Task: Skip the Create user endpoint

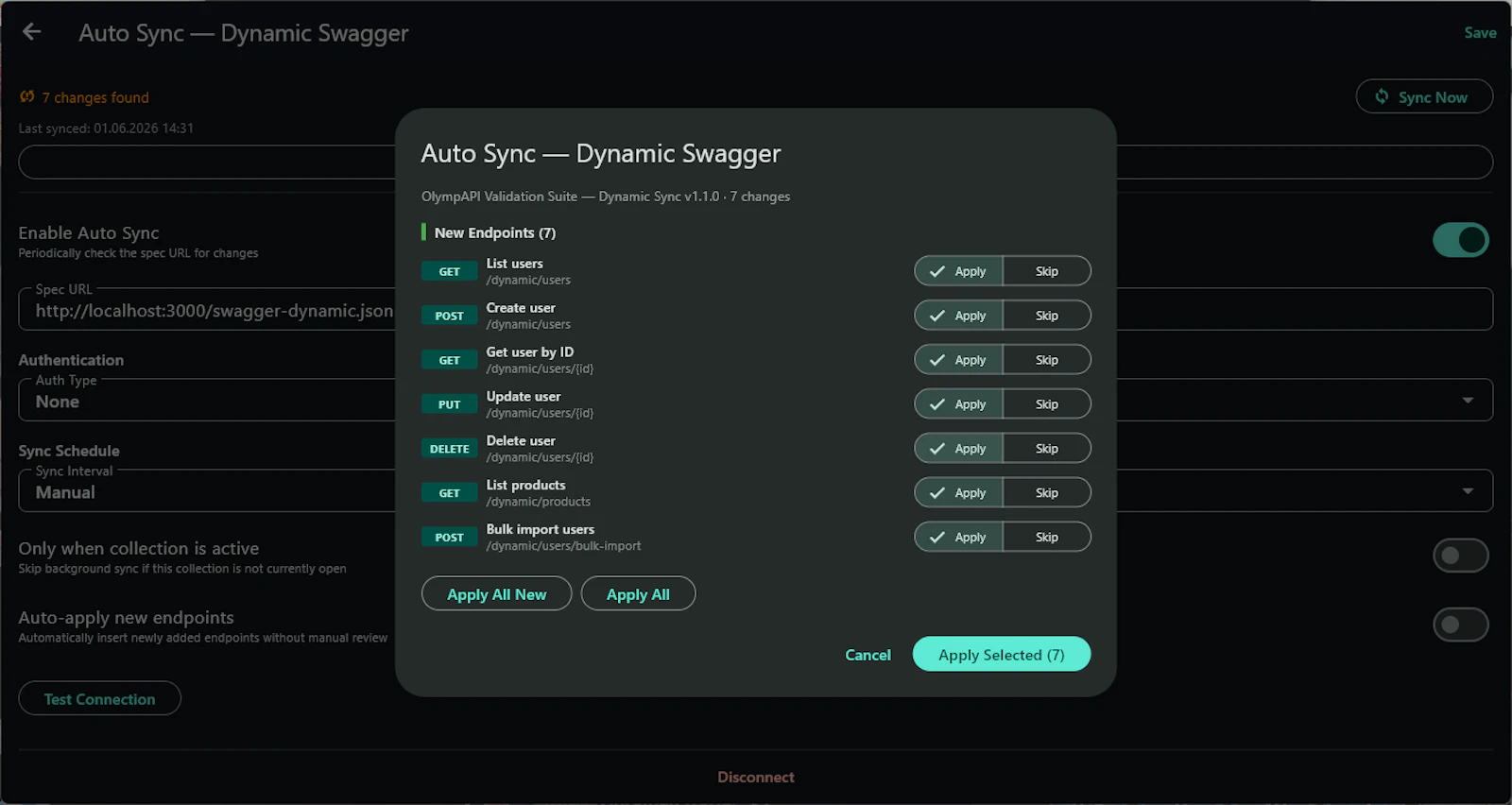Action: pyautogui.click(x=1047, y=316)
